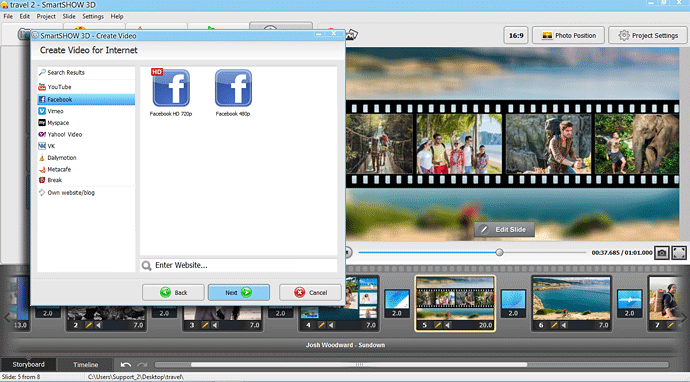Open the Help menu

coord(117,16)
